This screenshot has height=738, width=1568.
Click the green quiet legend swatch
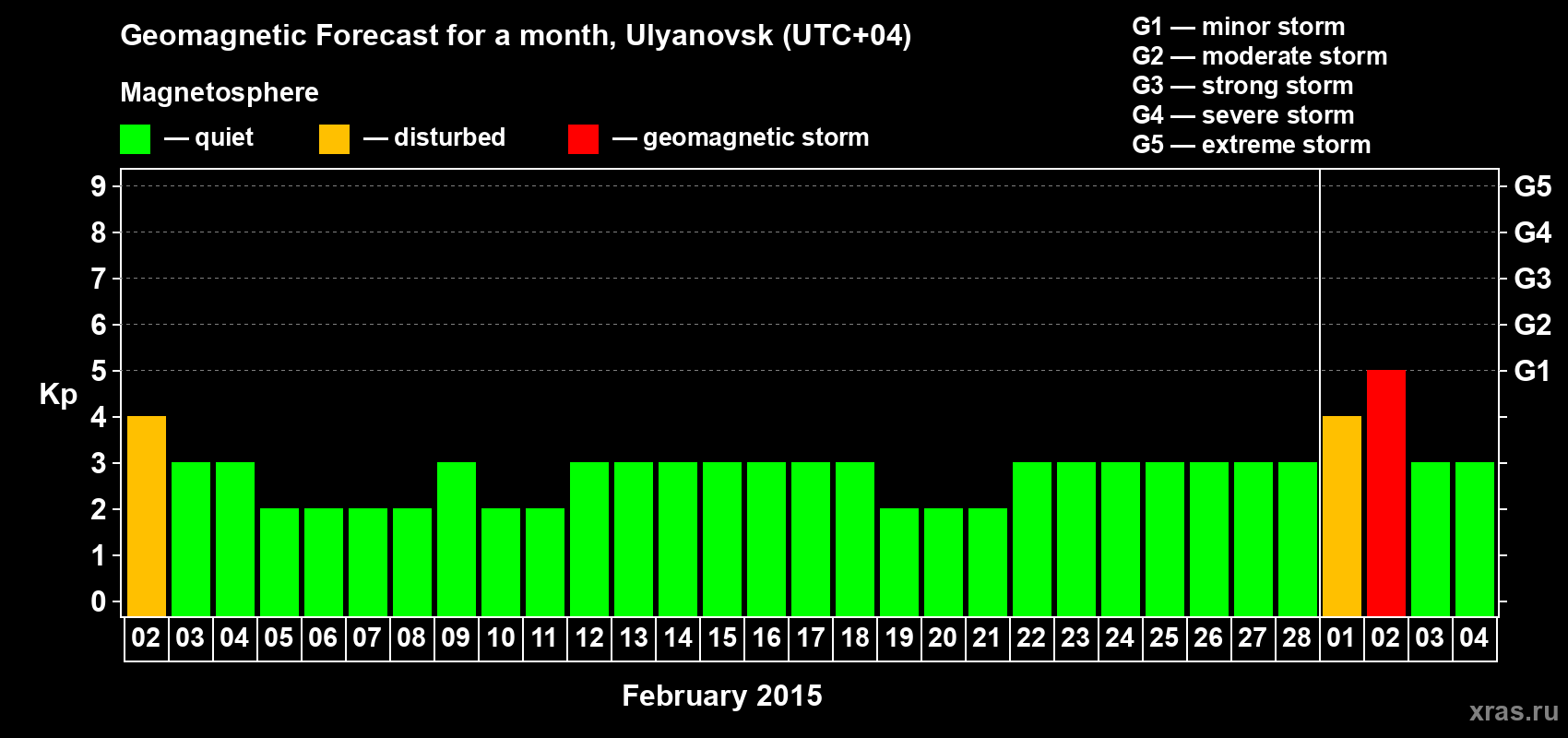coord(135,139)
